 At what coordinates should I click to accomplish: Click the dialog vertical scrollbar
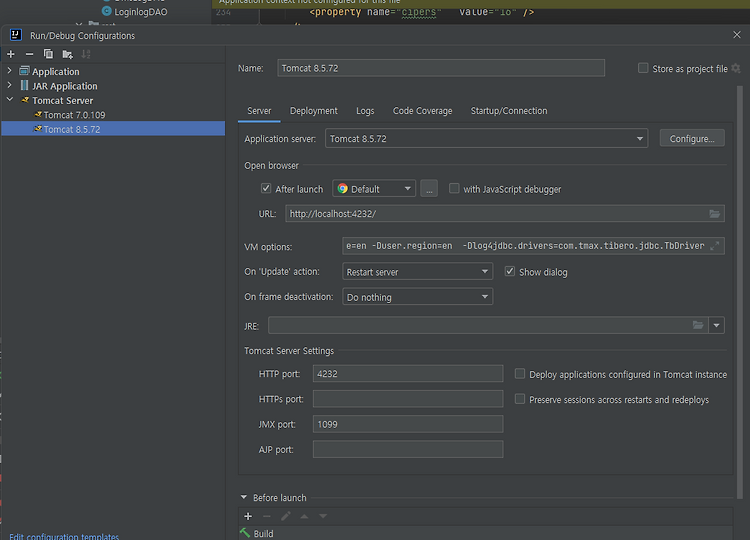point(739,292)
